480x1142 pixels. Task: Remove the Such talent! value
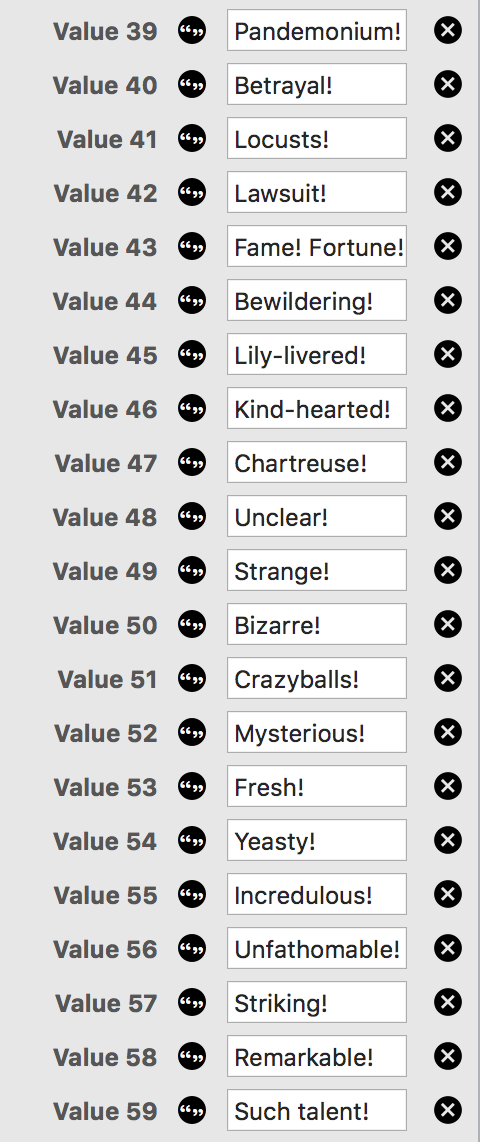(448, 1110)
